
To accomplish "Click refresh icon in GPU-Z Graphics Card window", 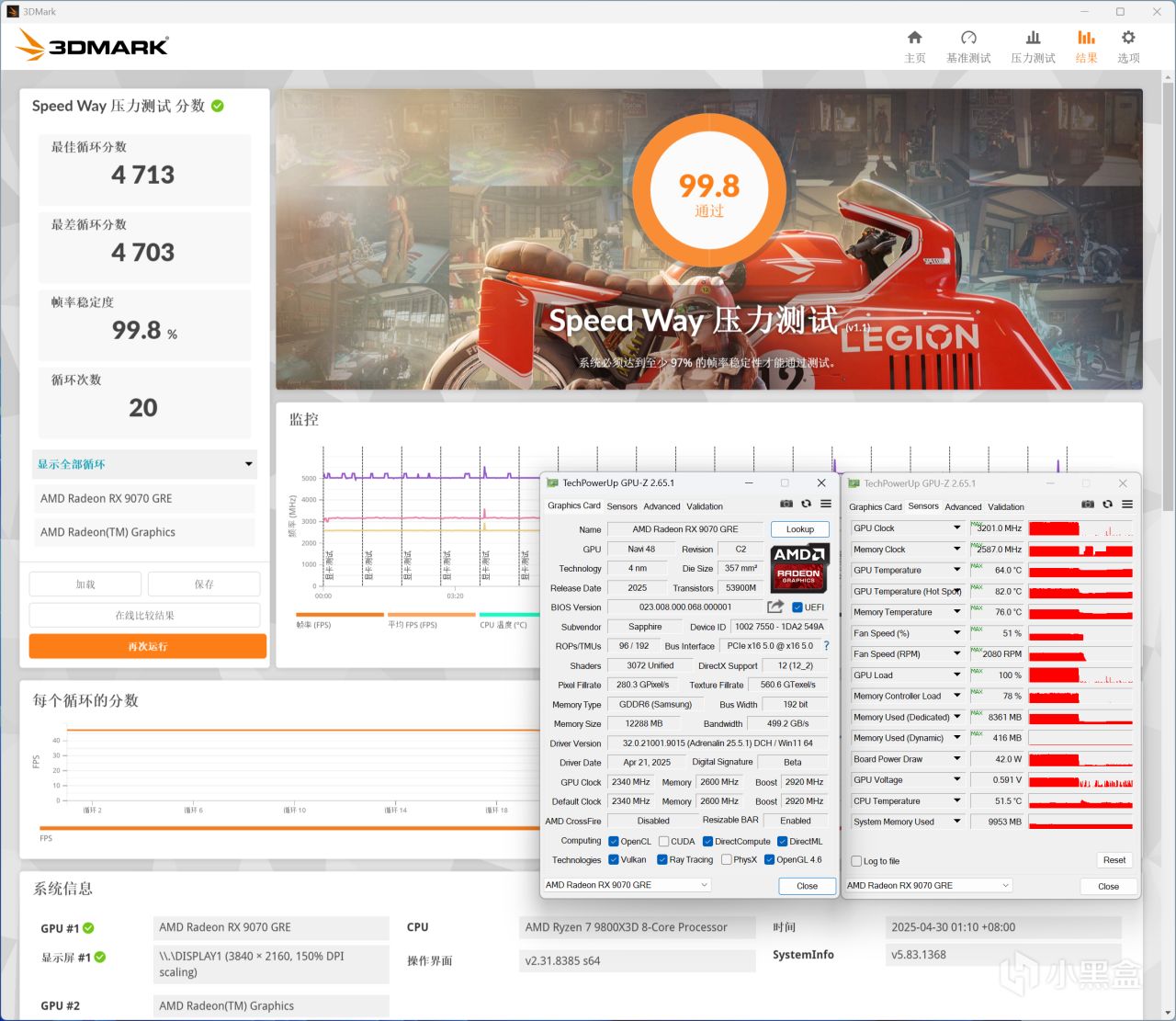I will [x=806, y=504].
